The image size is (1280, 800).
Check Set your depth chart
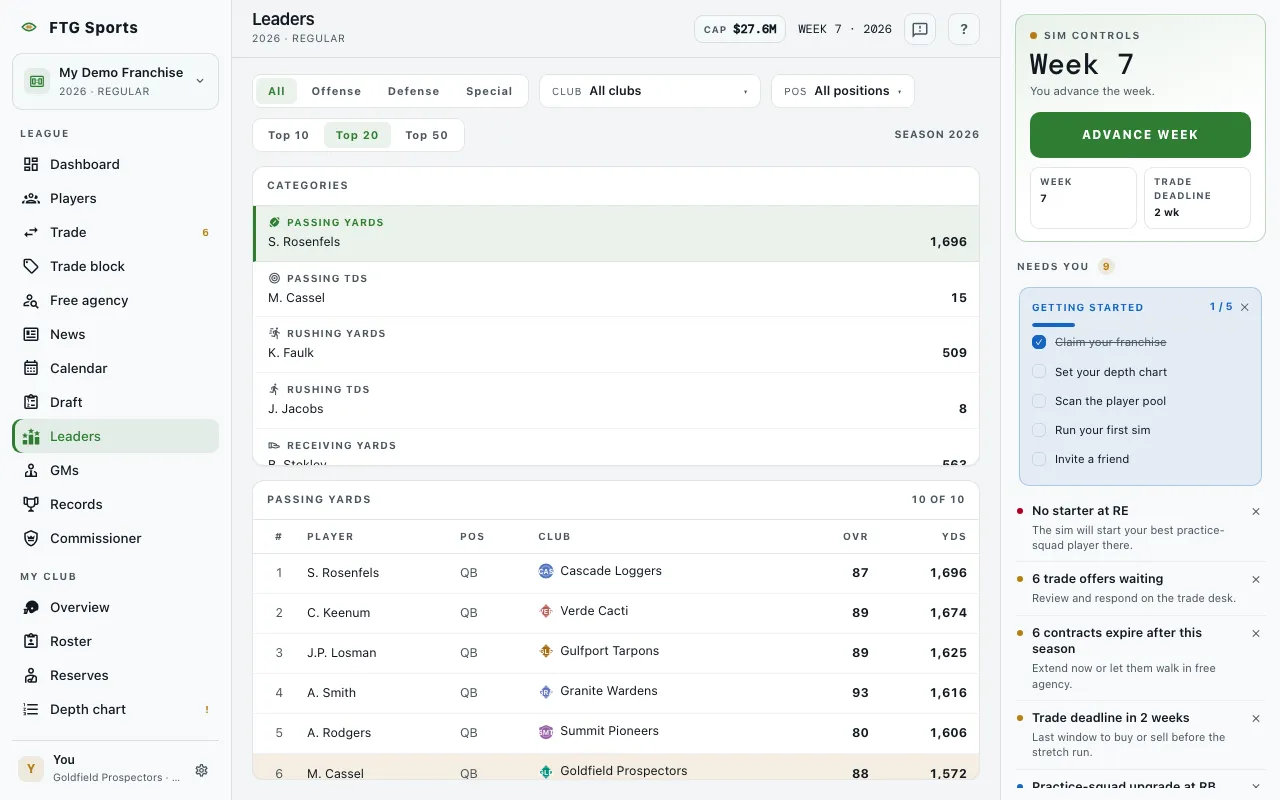(x=1039, y=371)
